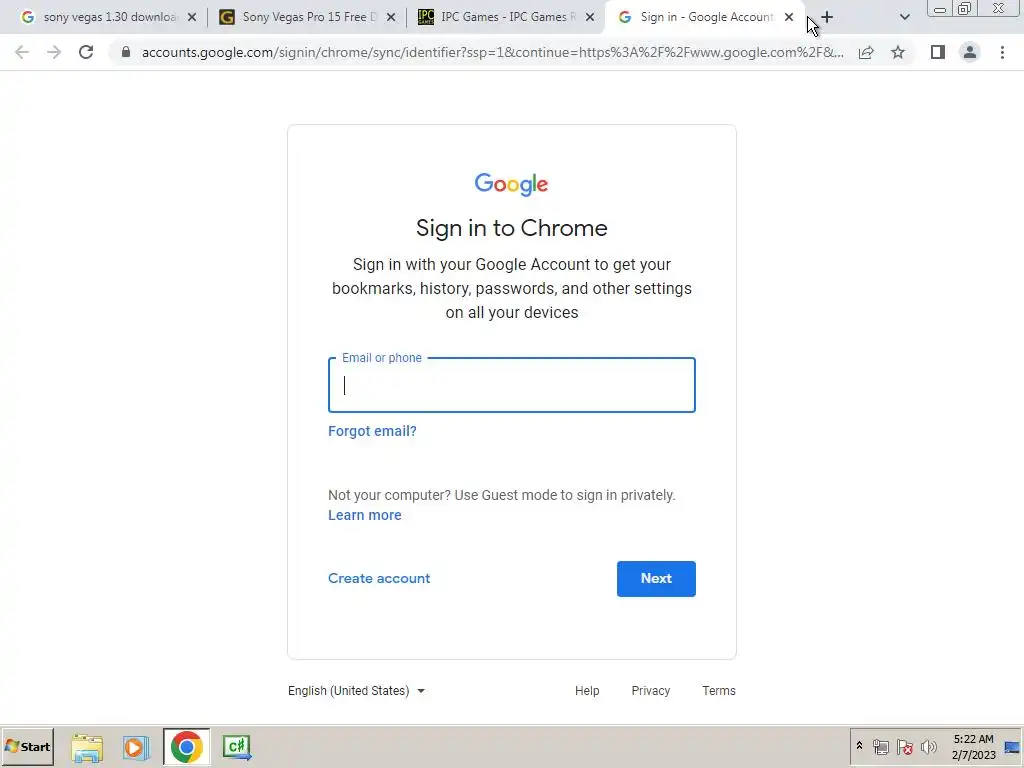1024x768 pixels.
Task: Share this page using the share icon
Action: click(866, 52)
